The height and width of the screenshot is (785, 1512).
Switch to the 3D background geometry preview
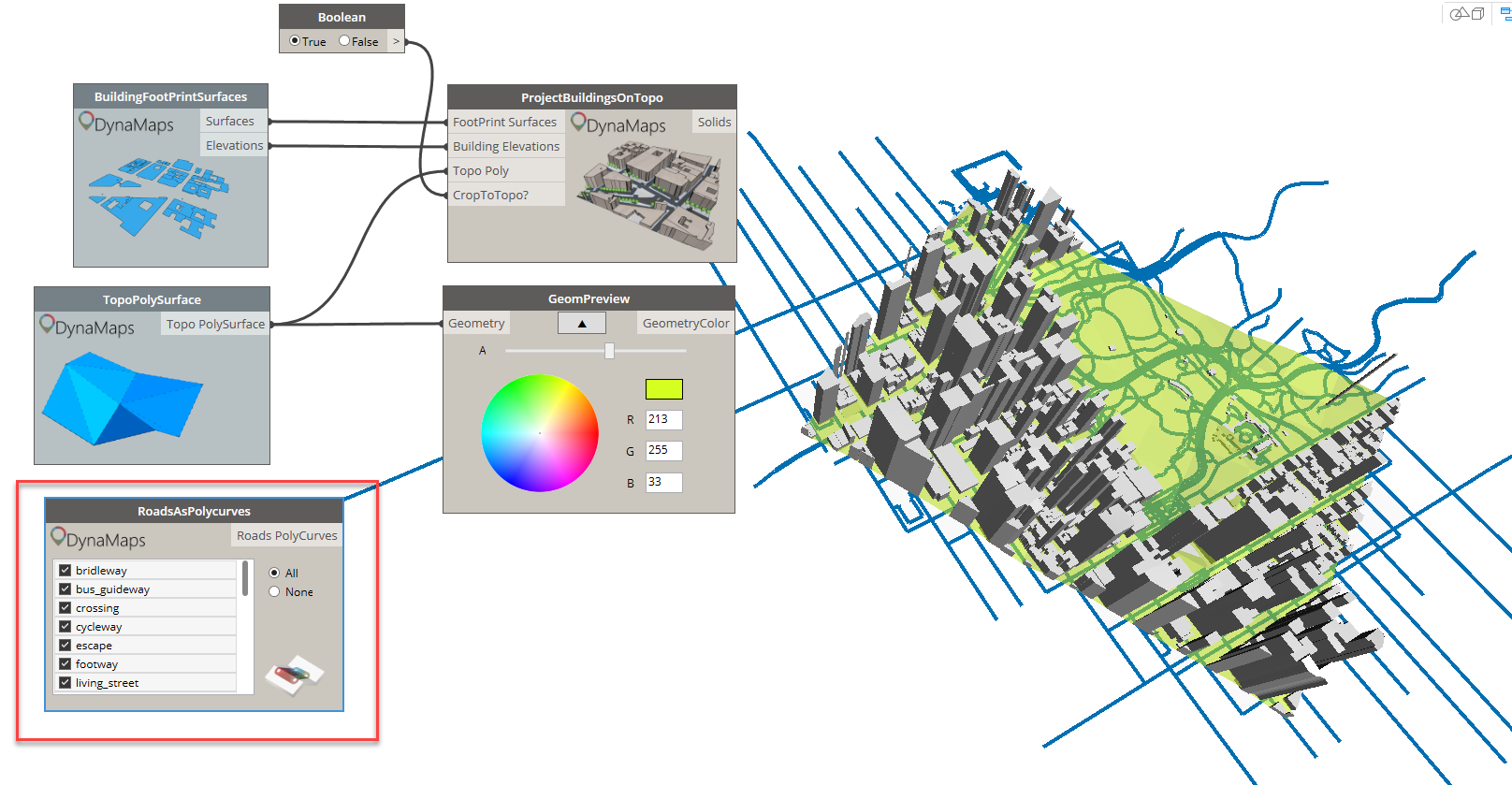(1466, 14)
